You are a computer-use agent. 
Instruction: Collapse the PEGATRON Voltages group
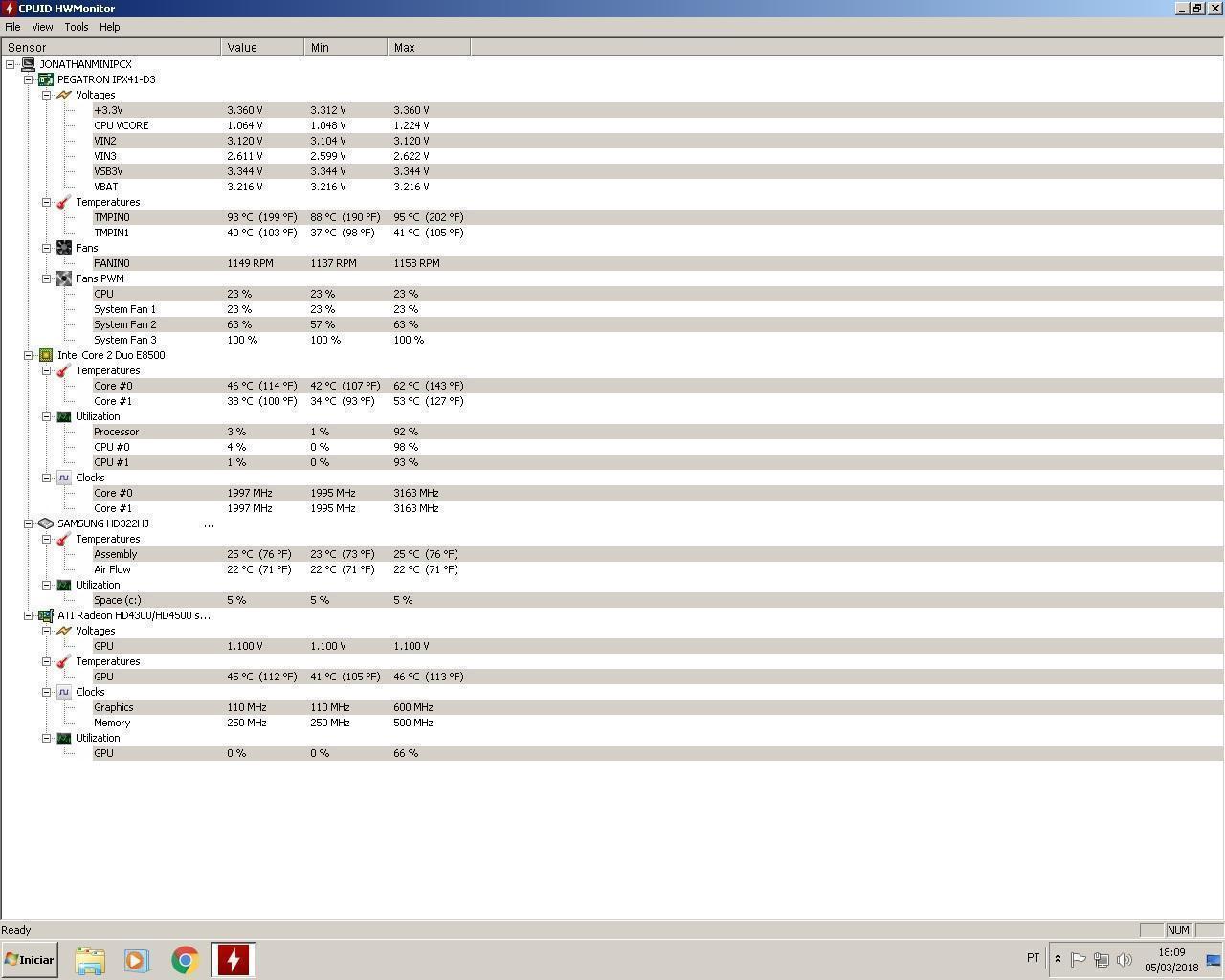coord(46,95)
